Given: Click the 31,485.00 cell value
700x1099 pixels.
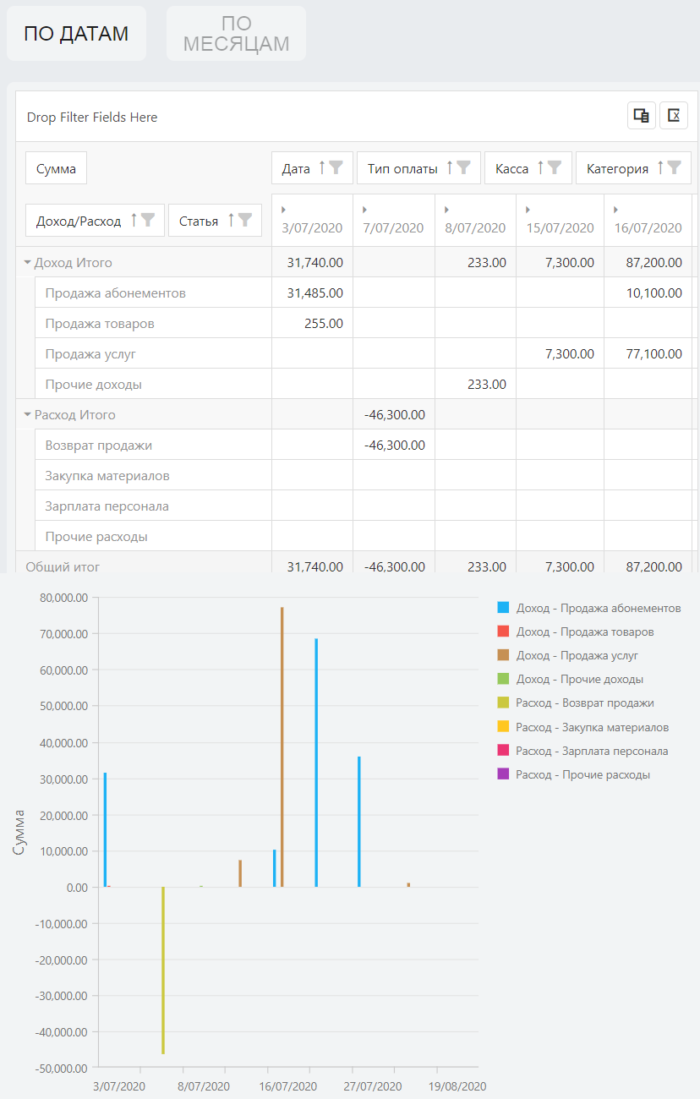Looking at the screenshot, I should pos(315,293).
